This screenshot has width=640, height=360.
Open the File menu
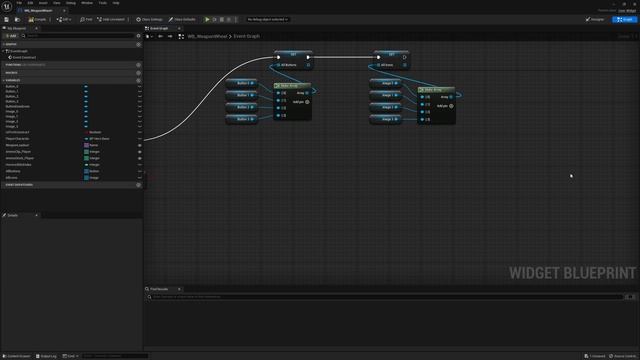tap(19, 3)
